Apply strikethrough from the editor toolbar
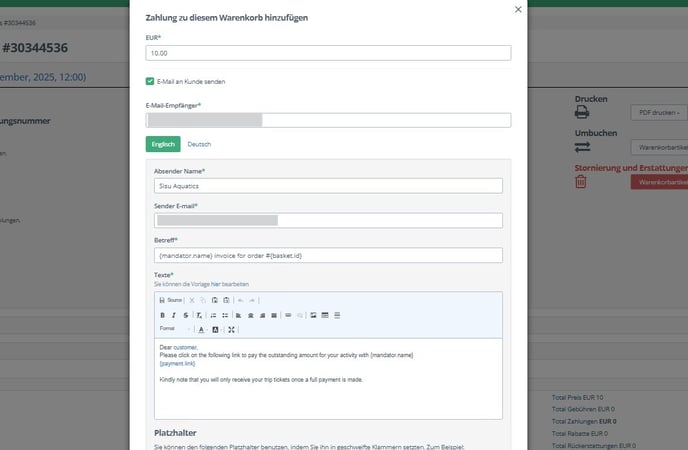688x450 pixels. 186,315
